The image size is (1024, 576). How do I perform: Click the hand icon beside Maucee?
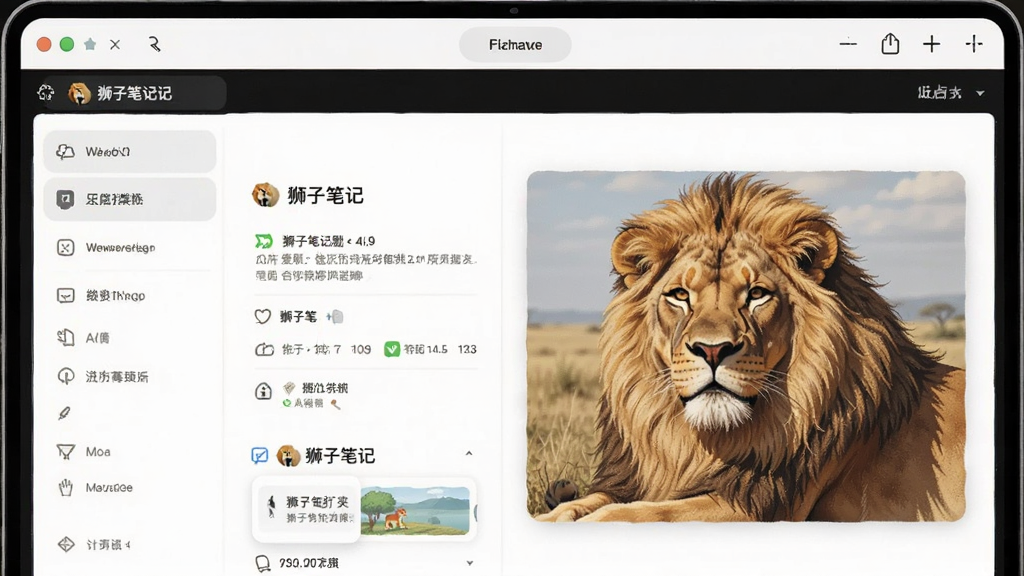click(65, 488)
